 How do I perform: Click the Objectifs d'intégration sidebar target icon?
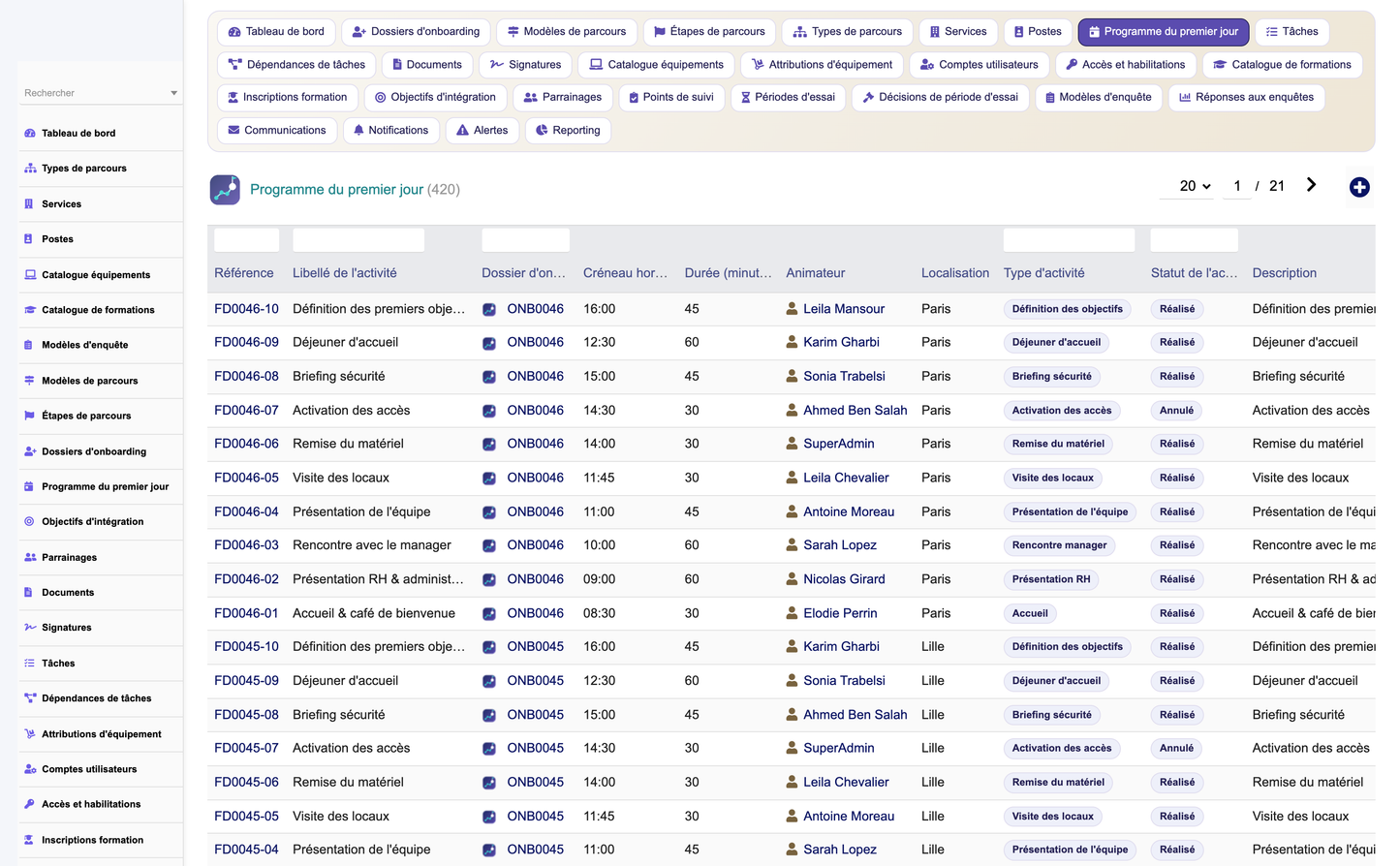click(30, 521)
